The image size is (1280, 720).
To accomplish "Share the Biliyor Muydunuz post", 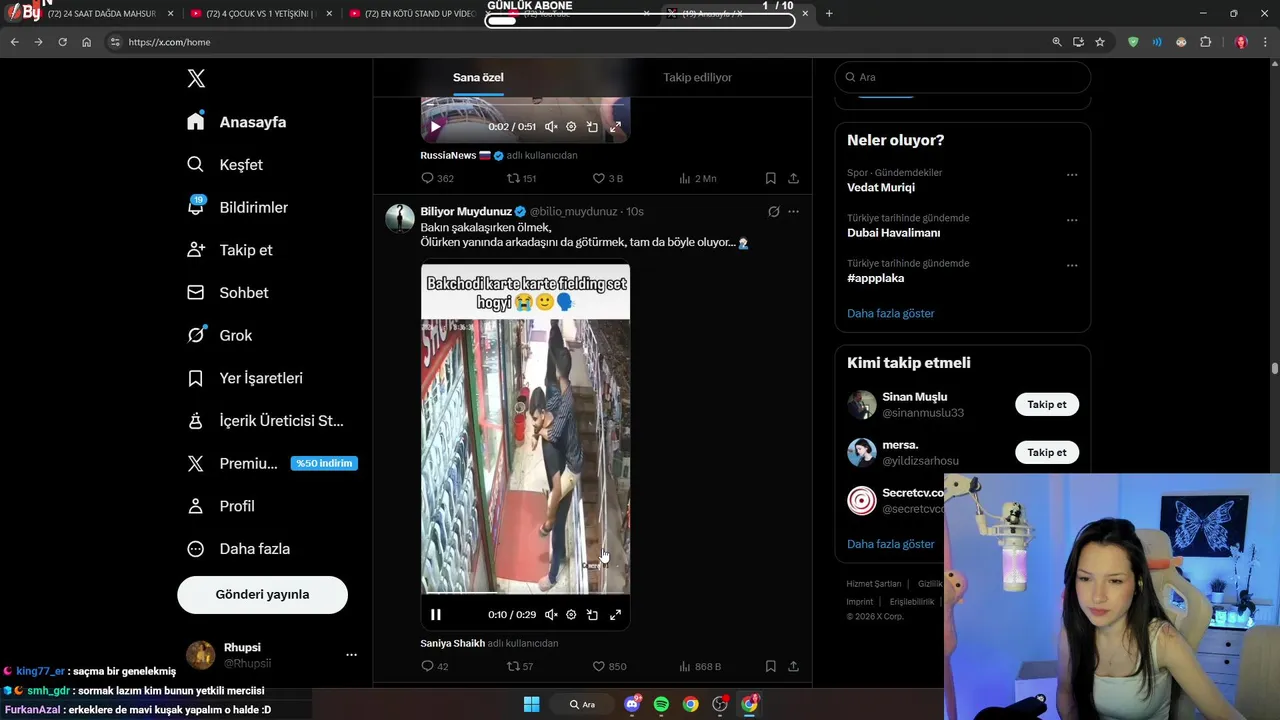I will point(793,666).
